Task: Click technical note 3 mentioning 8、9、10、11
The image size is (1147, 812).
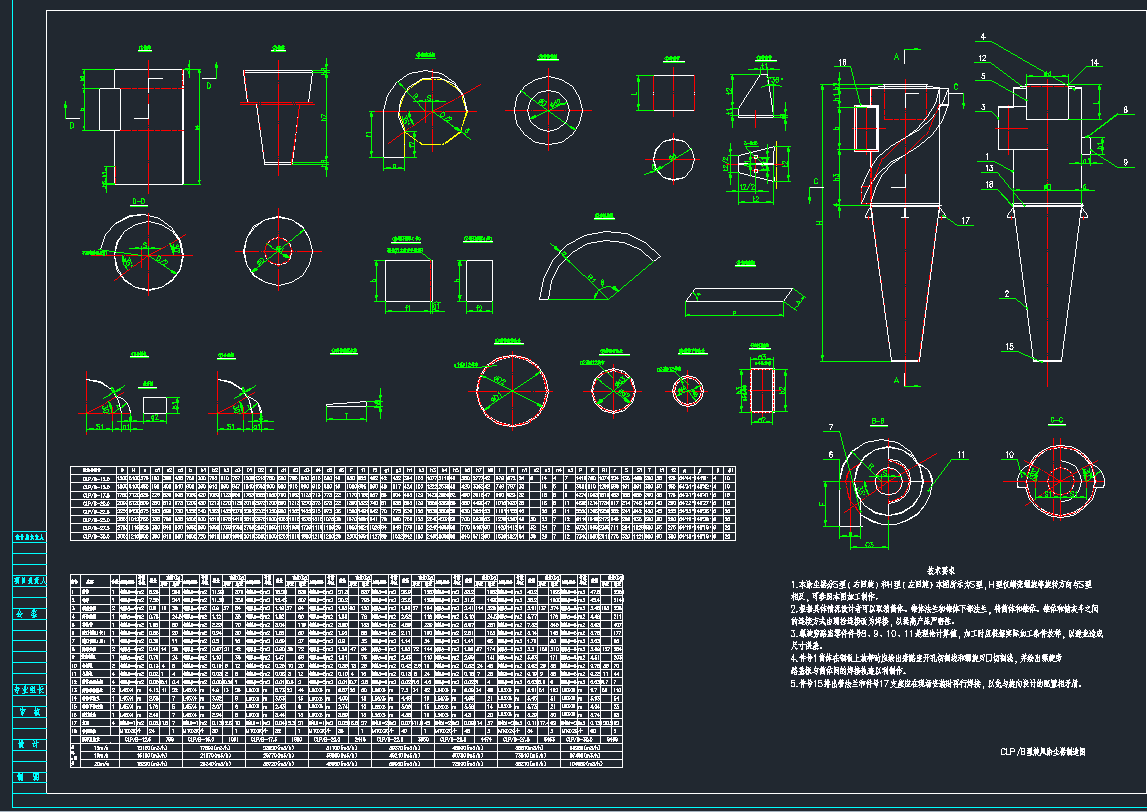Action: click(x=947, y=639)
